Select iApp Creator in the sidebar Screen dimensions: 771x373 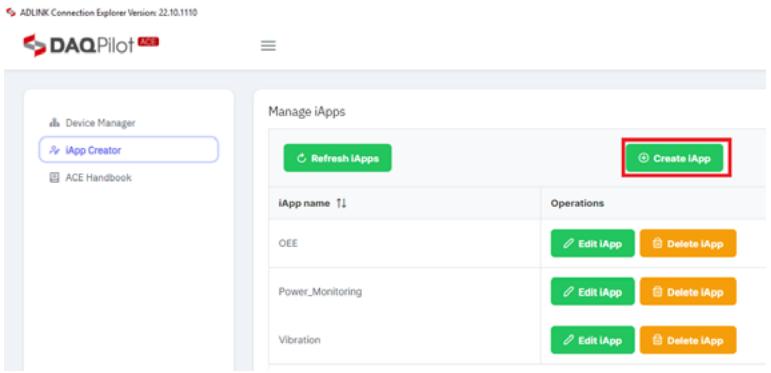pyautogui.click(x=128, y=150)
